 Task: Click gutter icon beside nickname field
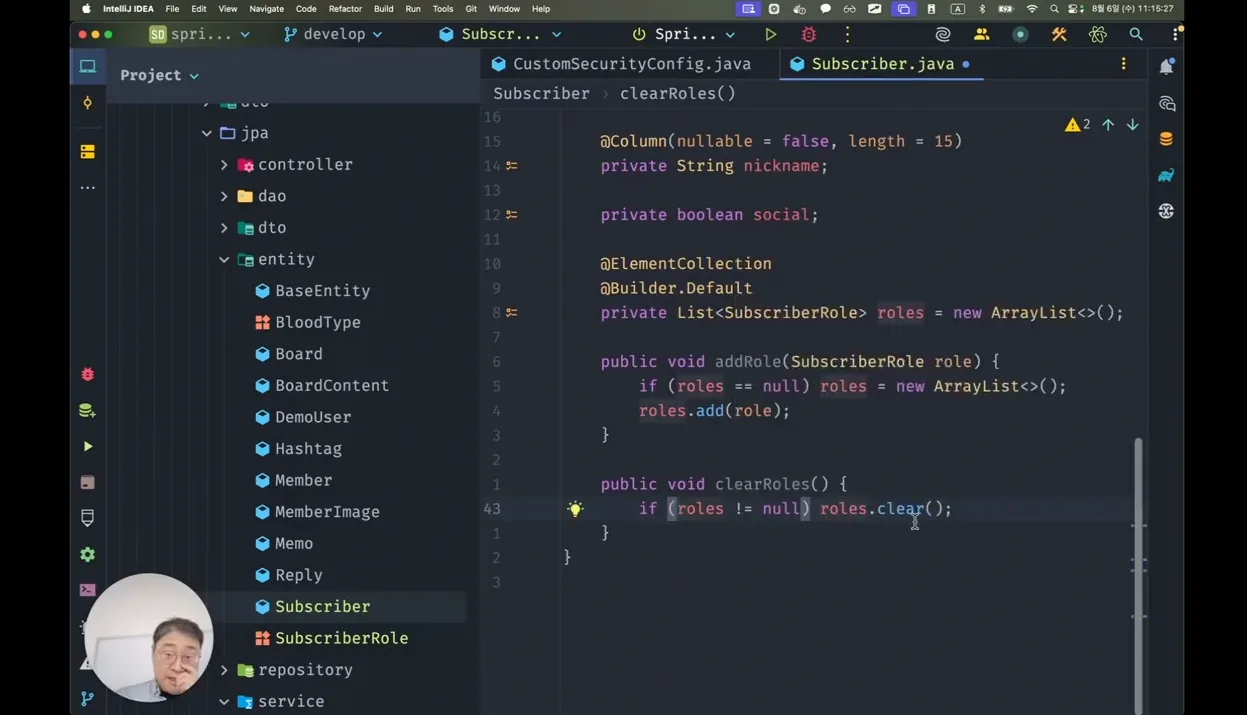point(511,166)
